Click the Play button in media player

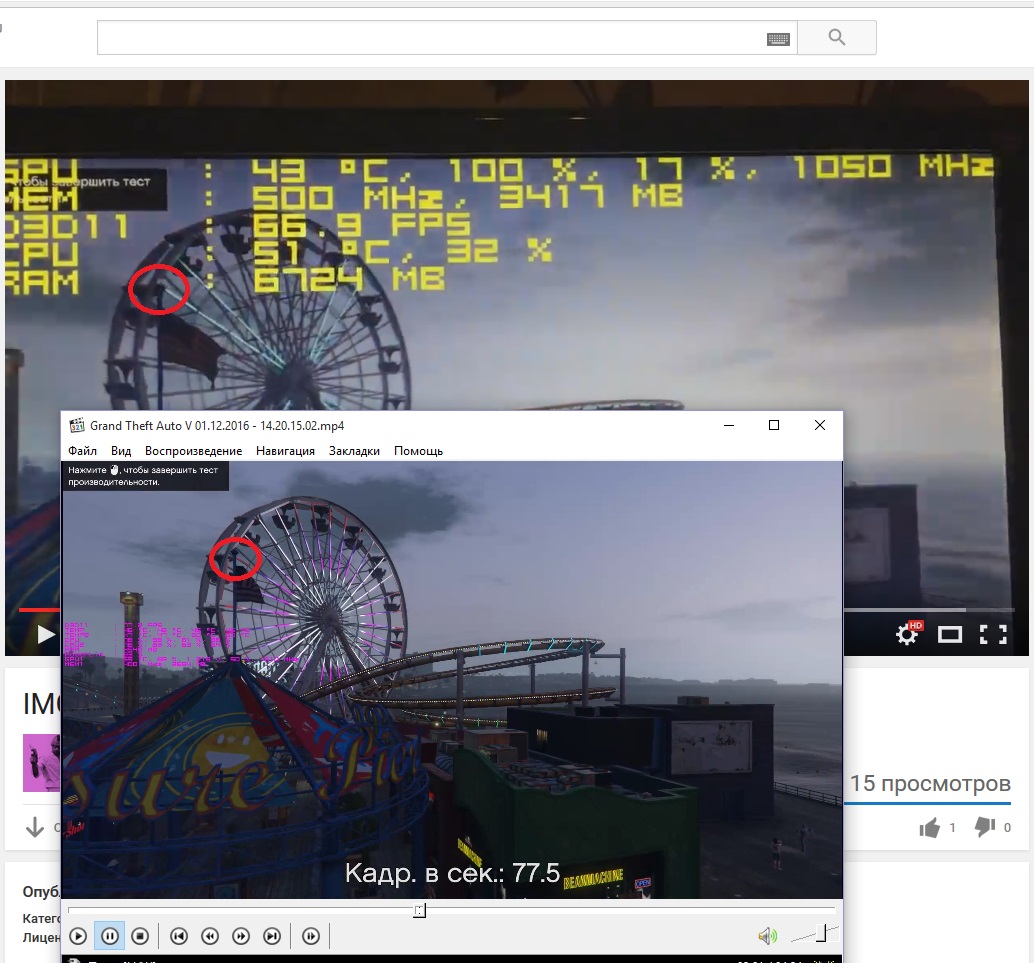[x=78, y=936]
